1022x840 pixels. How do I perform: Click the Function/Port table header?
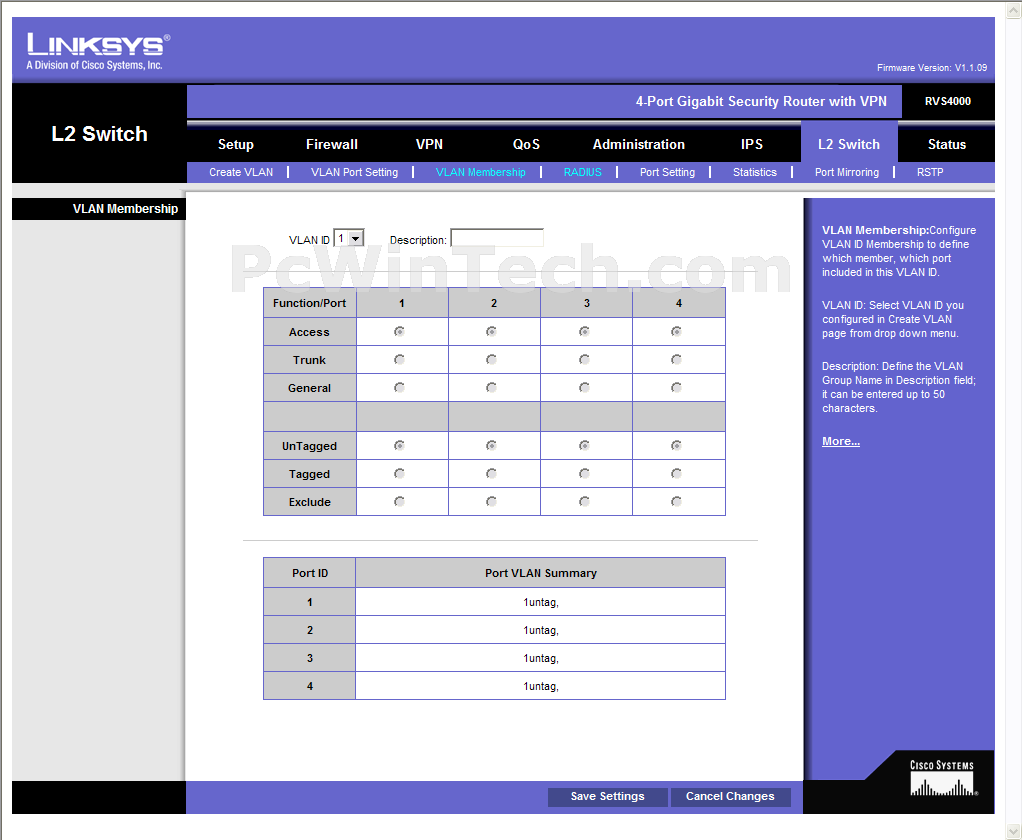click(310, 304)
